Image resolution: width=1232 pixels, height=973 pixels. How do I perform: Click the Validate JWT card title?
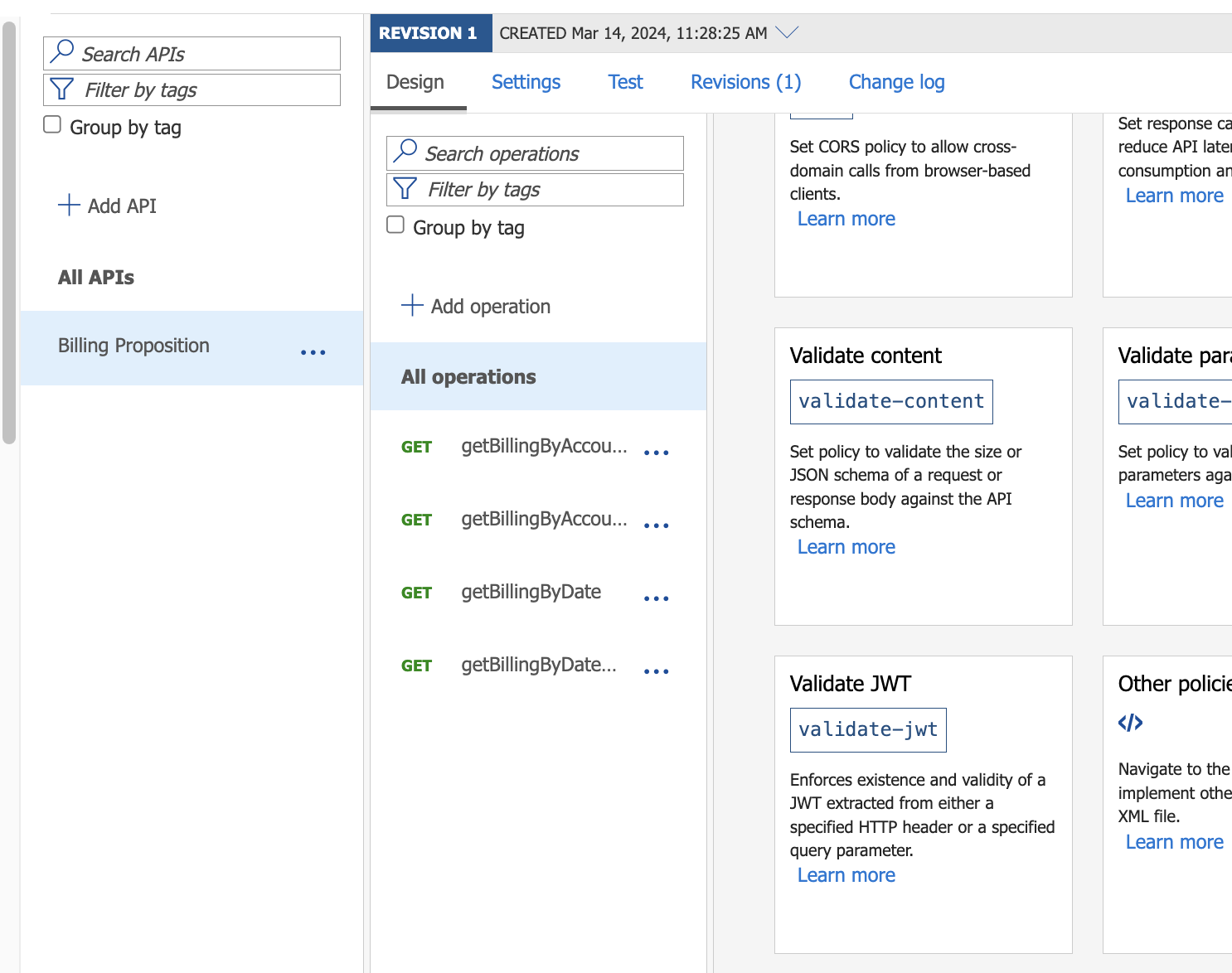coord(850,684)
